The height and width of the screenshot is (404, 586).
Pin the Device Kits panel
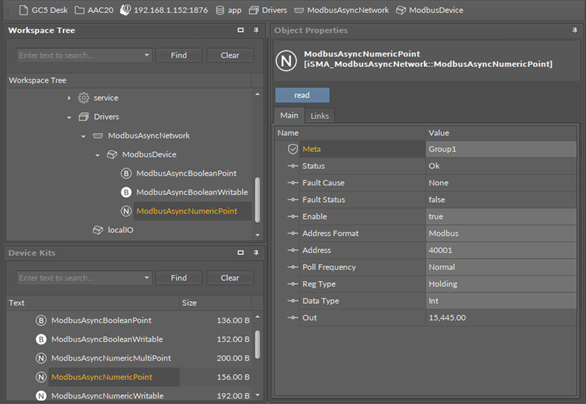click(256, 253)
